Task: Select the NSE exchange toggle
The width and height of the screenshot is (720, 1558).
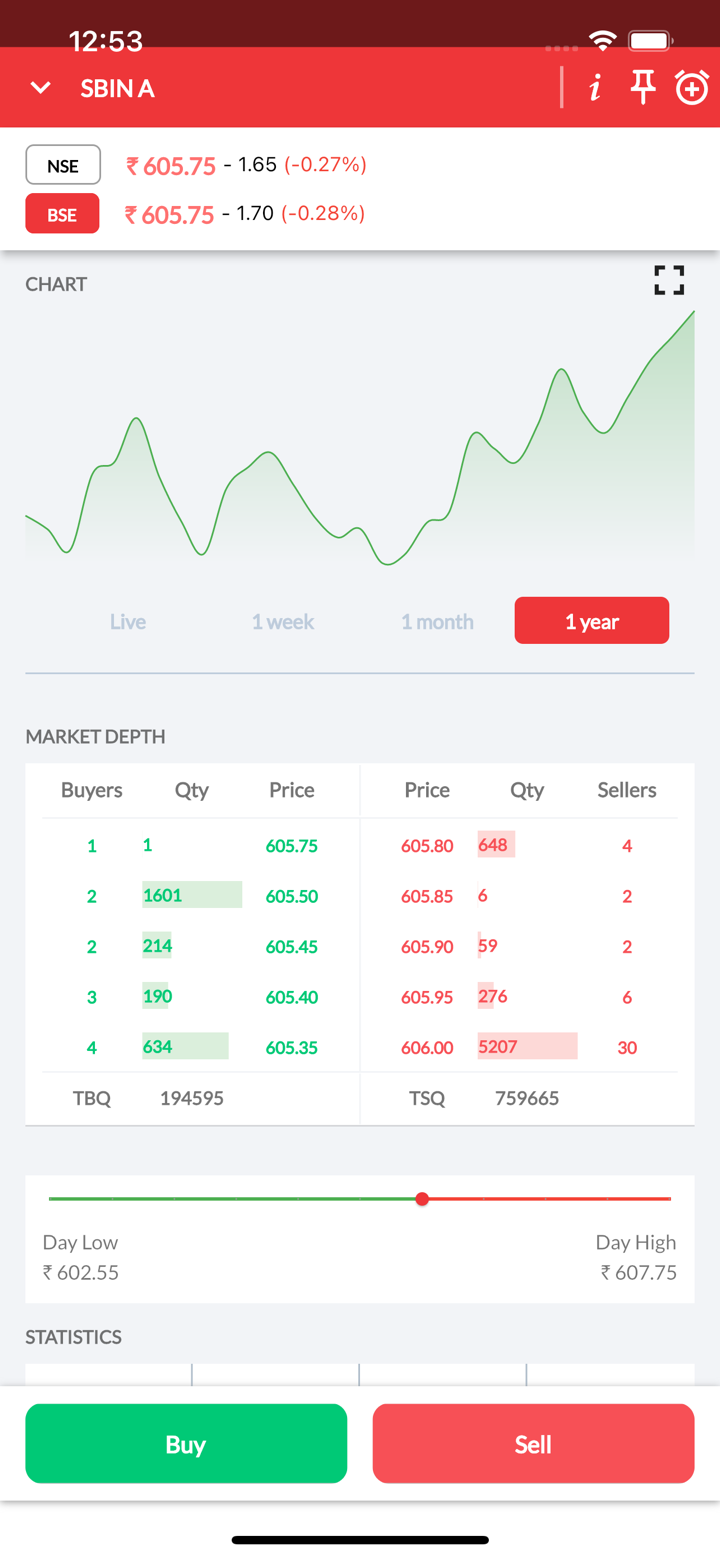Action: [x=63, y=166]
